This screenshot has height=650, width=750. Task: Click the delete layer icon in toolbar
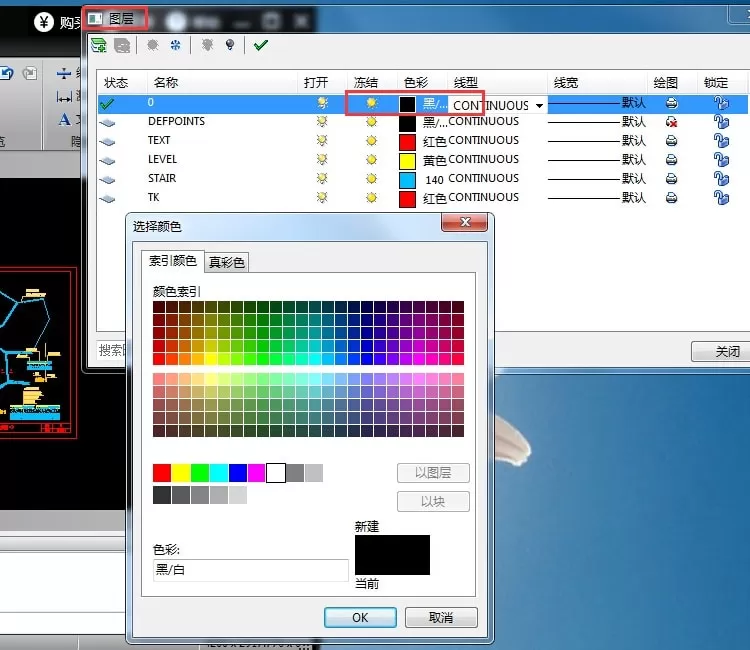(122, 45)
